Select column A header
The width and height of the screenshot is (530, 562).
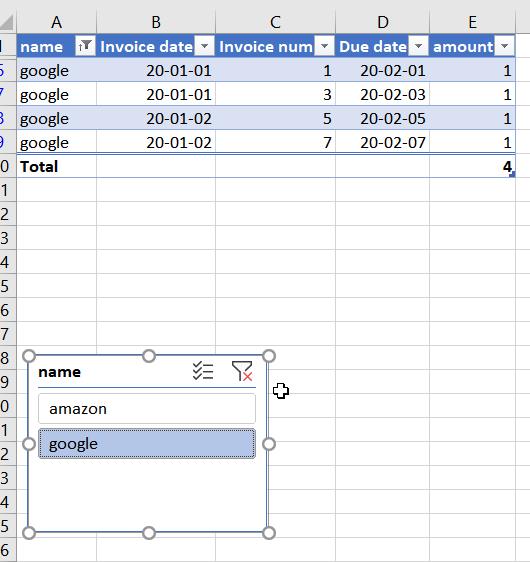click(x=56, y=22)
